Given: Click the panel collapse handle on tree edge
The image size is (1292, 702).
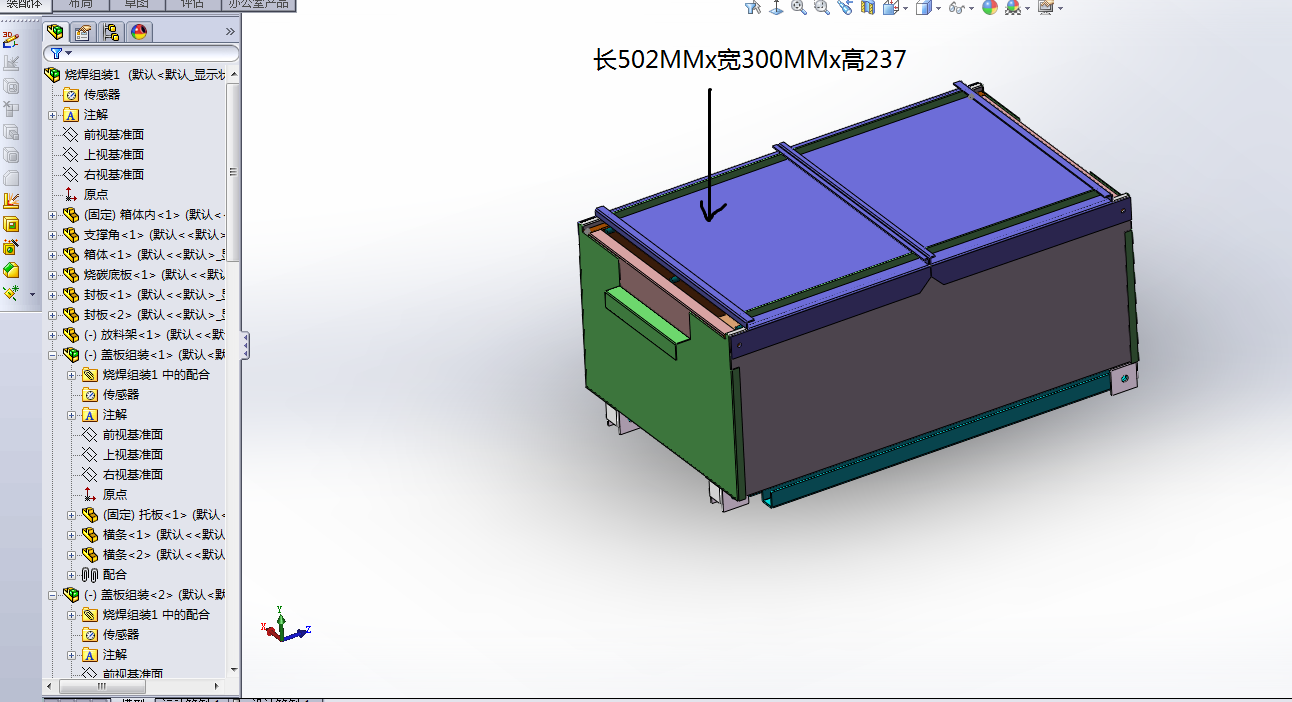Looking at the screenshot, I should [246, 346].
